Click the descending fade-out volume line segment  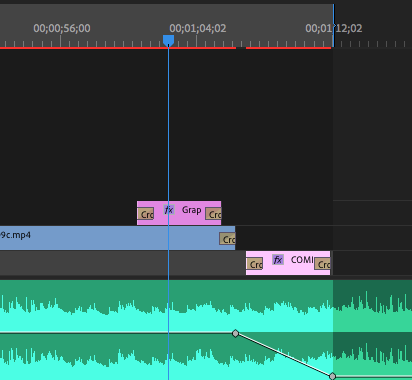coord(284,355)
